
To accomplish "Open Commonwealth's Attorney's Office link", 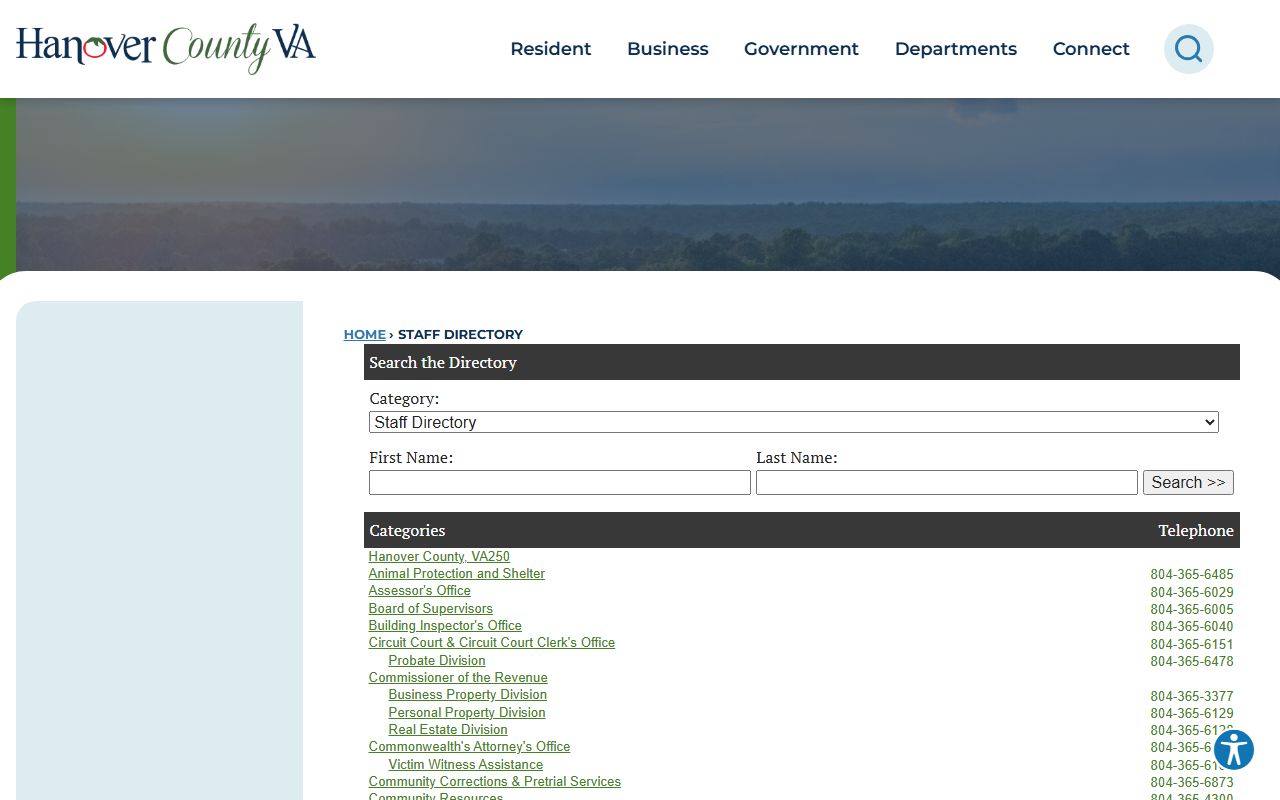I will point(469,747).
